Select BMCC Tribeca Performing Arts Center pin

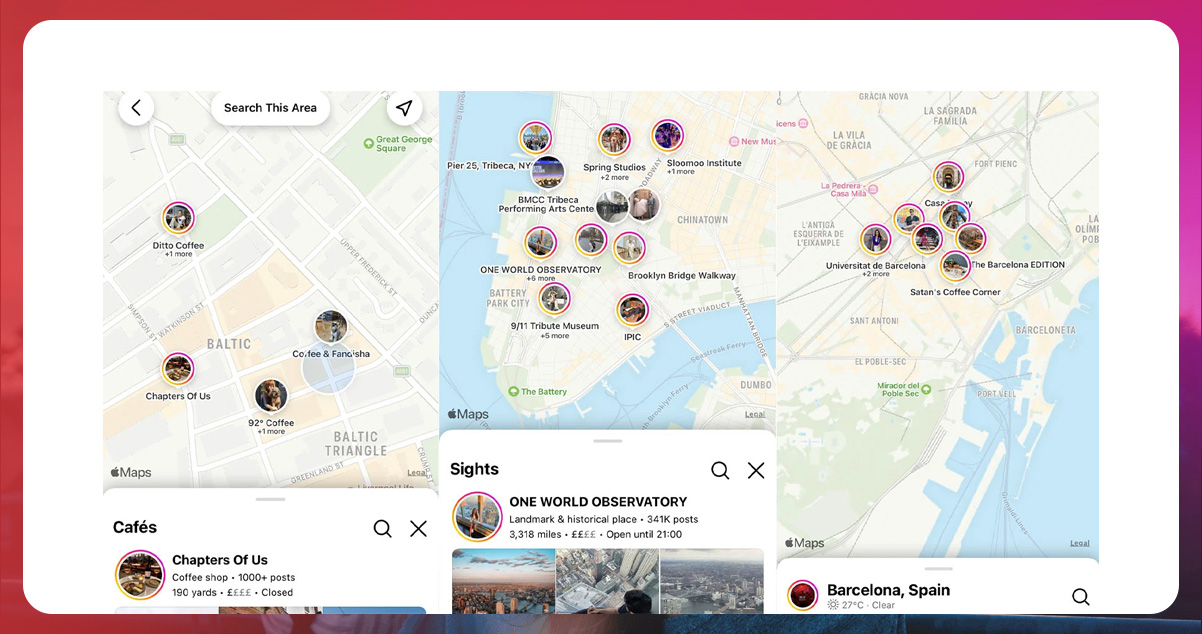pyautogui.click(x=547, y=172)
